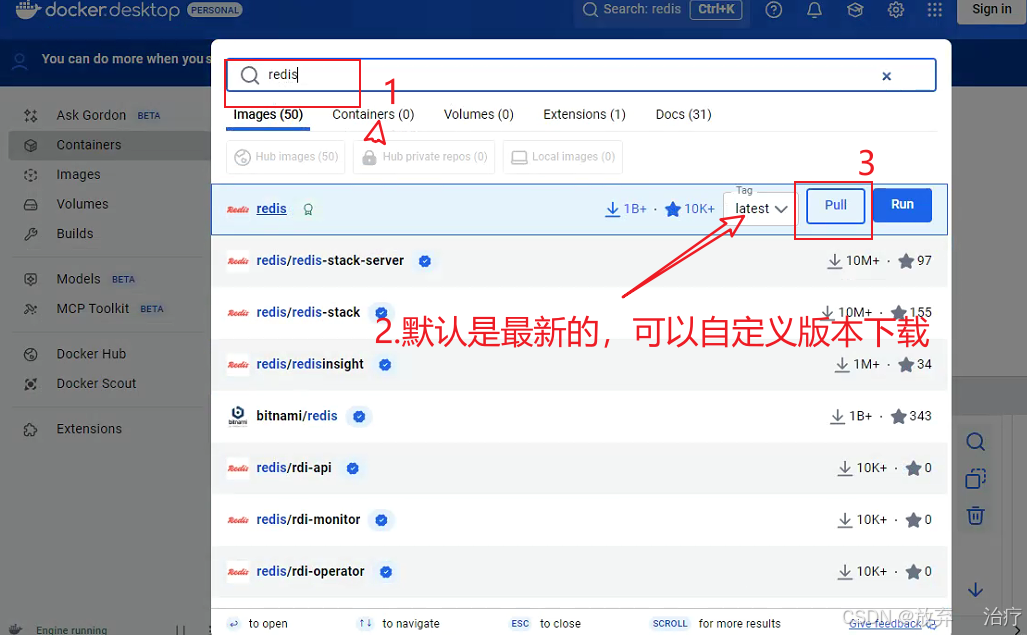1027x635 pixels.
Task: Switch to the Volumes (0) tab
Action: pos(478,115)
